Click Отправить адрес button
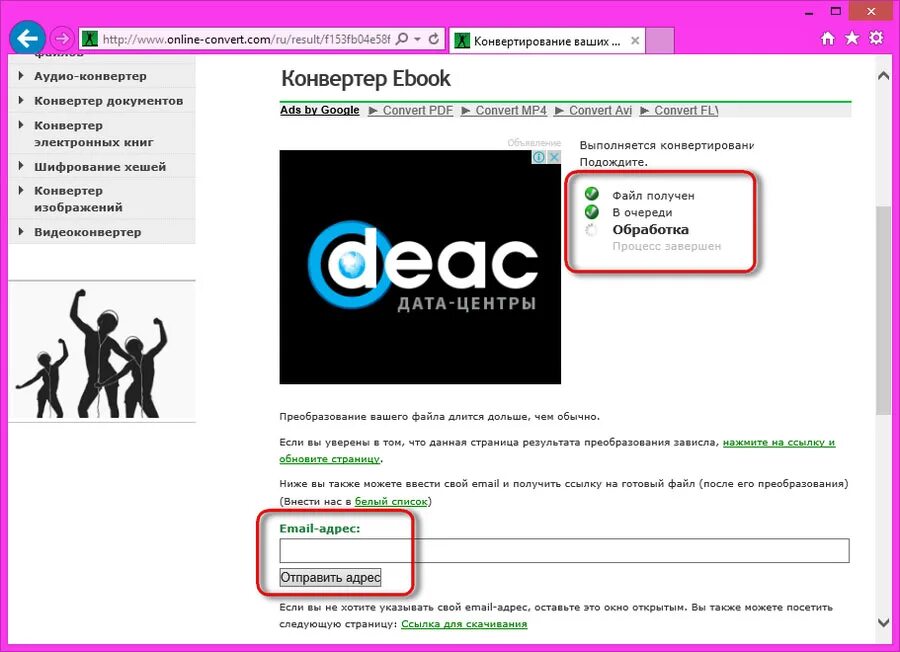The image size is (900, 652). click(x=330, y=577)
